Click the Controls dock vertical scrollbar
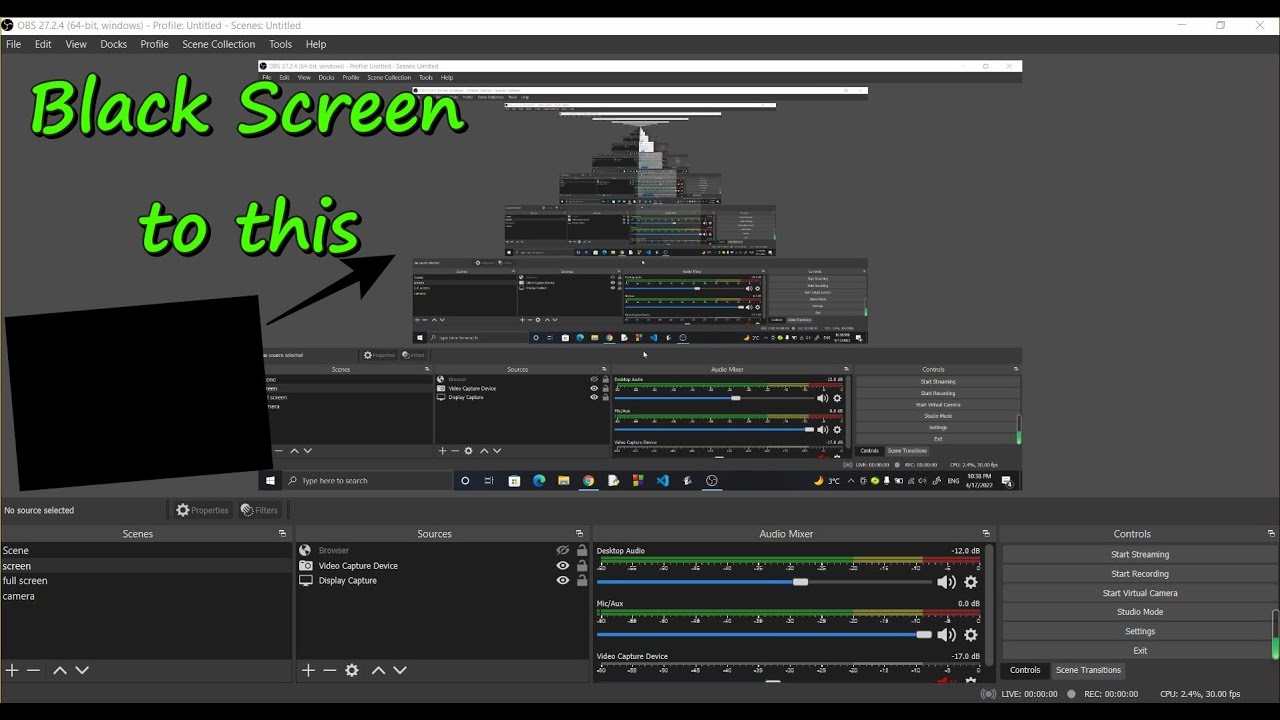Image resolution: width=1280 pixels, height=720 pixels. coord(1275,634)
